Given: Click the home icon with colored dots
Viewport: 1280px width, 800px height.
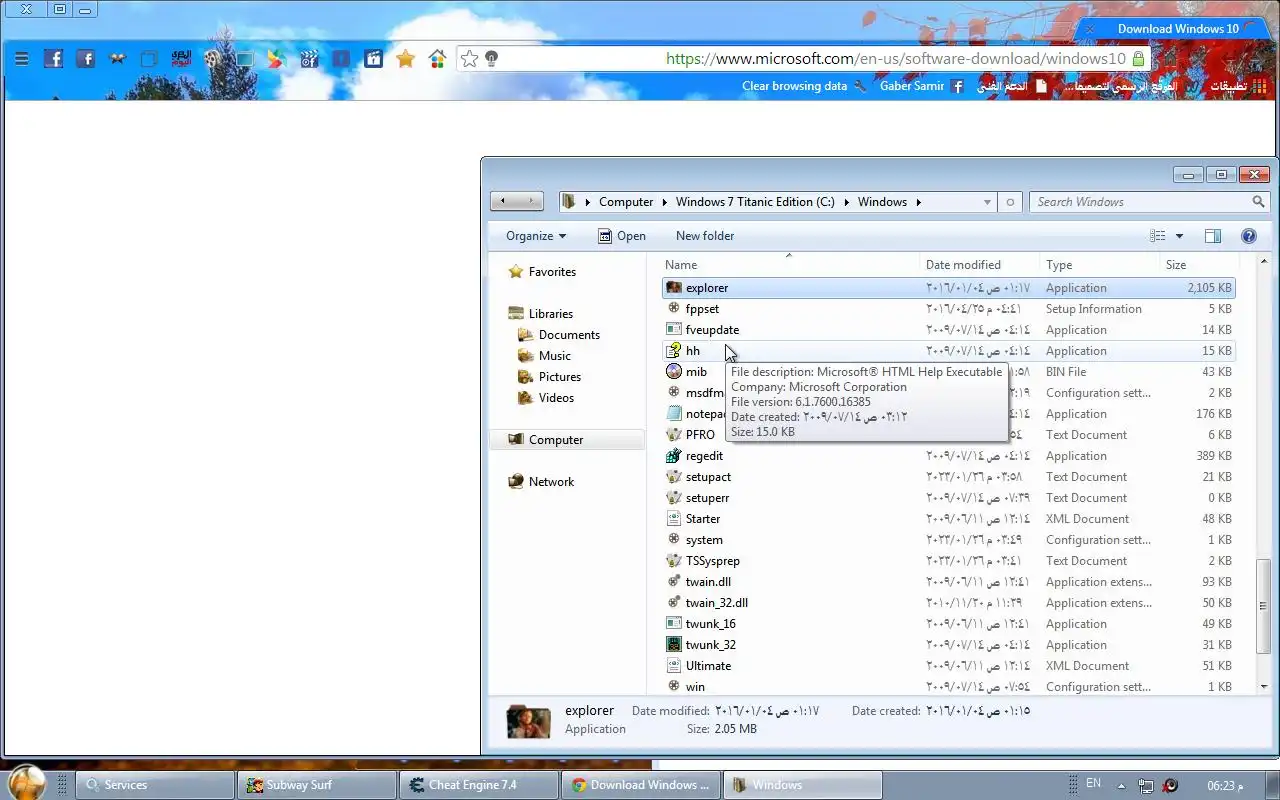Looking at the screenshot, I should pos(437,59).
